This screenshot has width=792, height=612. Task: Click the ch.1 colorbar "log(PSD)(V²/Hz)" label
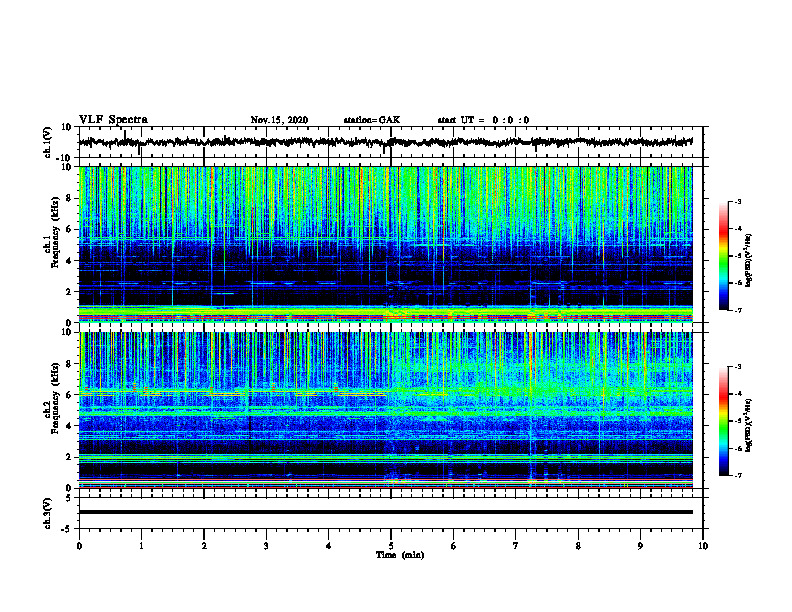coord(749,261)
